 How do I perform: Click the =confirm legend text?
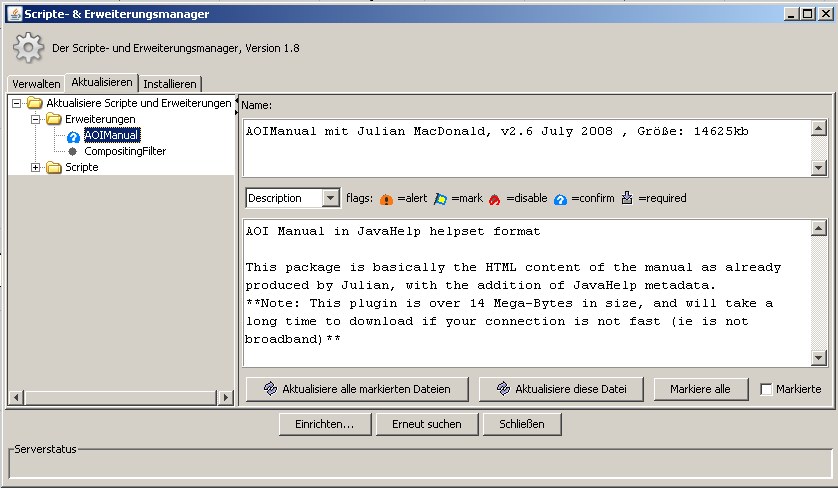tap(593, 198)
